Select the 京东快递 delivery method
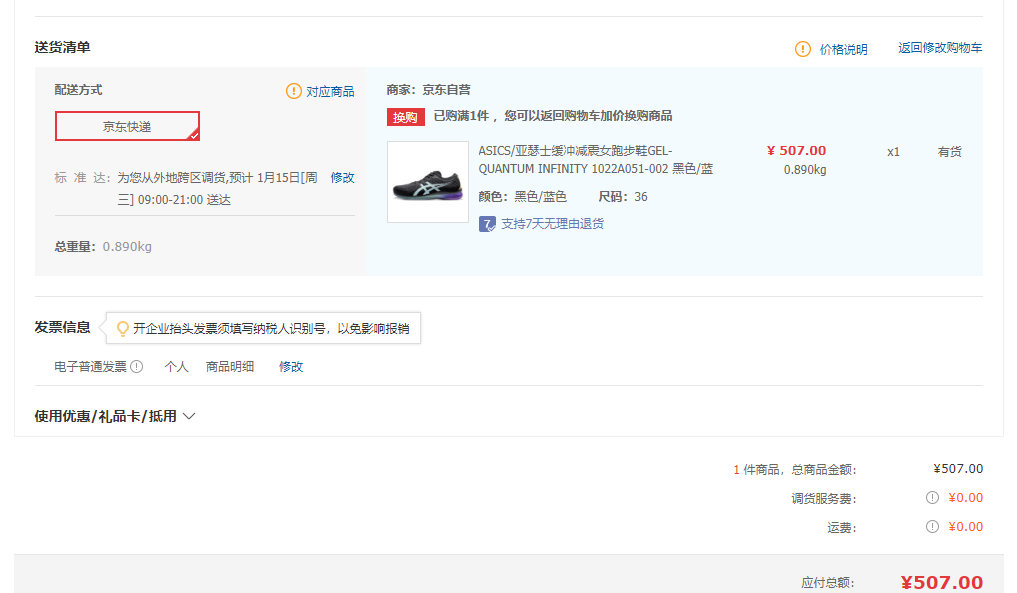The height and width of the screenshot is (593, 1017). click(127, 126)
